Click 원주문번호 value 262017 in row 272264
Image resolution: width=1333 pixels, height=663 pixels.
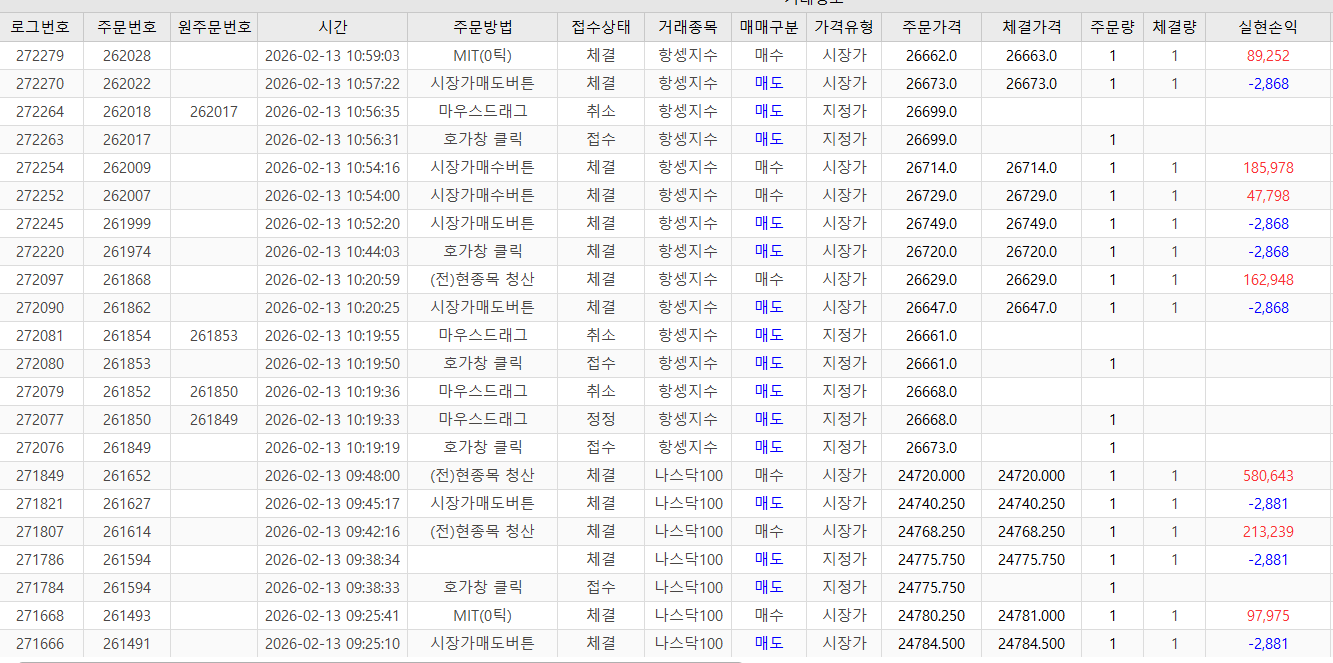[x=214, y=112]
